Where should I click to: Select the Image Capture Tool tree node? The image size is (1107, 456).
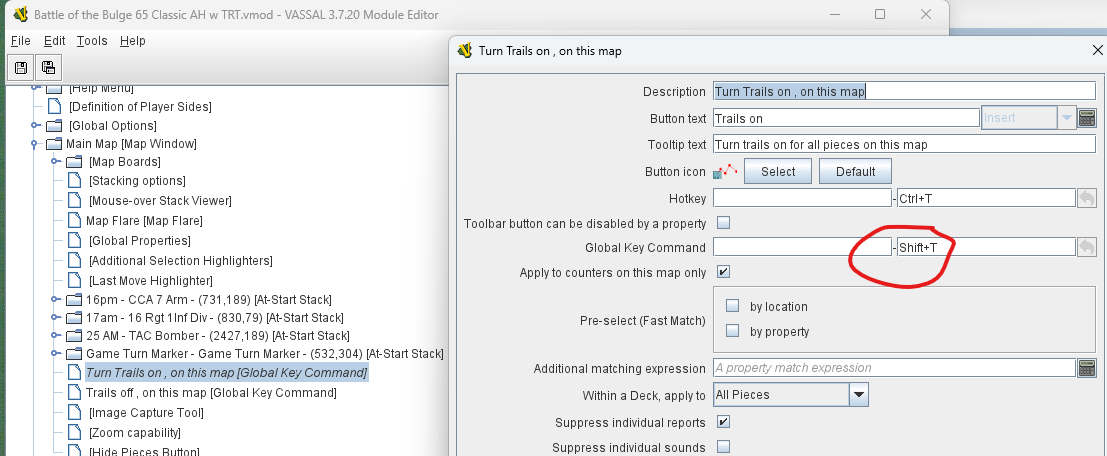click(x=146, y=412)
